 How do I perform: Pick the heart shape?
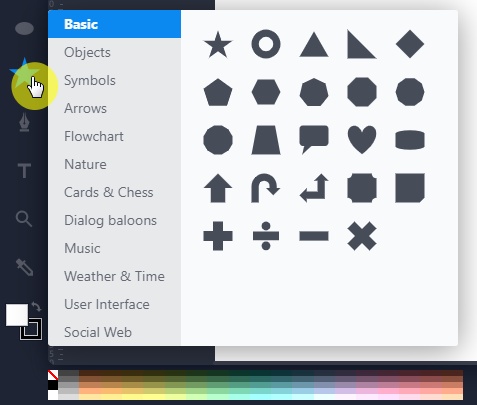point(362,140)
